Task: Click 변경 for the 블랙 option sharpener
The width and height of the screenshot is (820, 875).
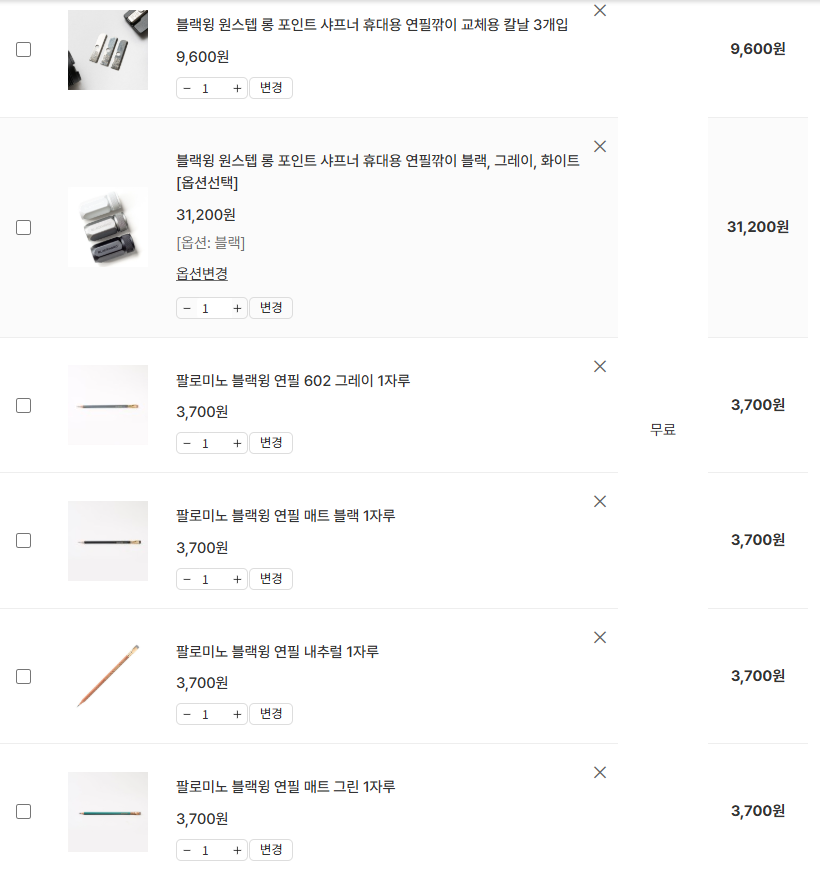Action: [x=271, y=308]
